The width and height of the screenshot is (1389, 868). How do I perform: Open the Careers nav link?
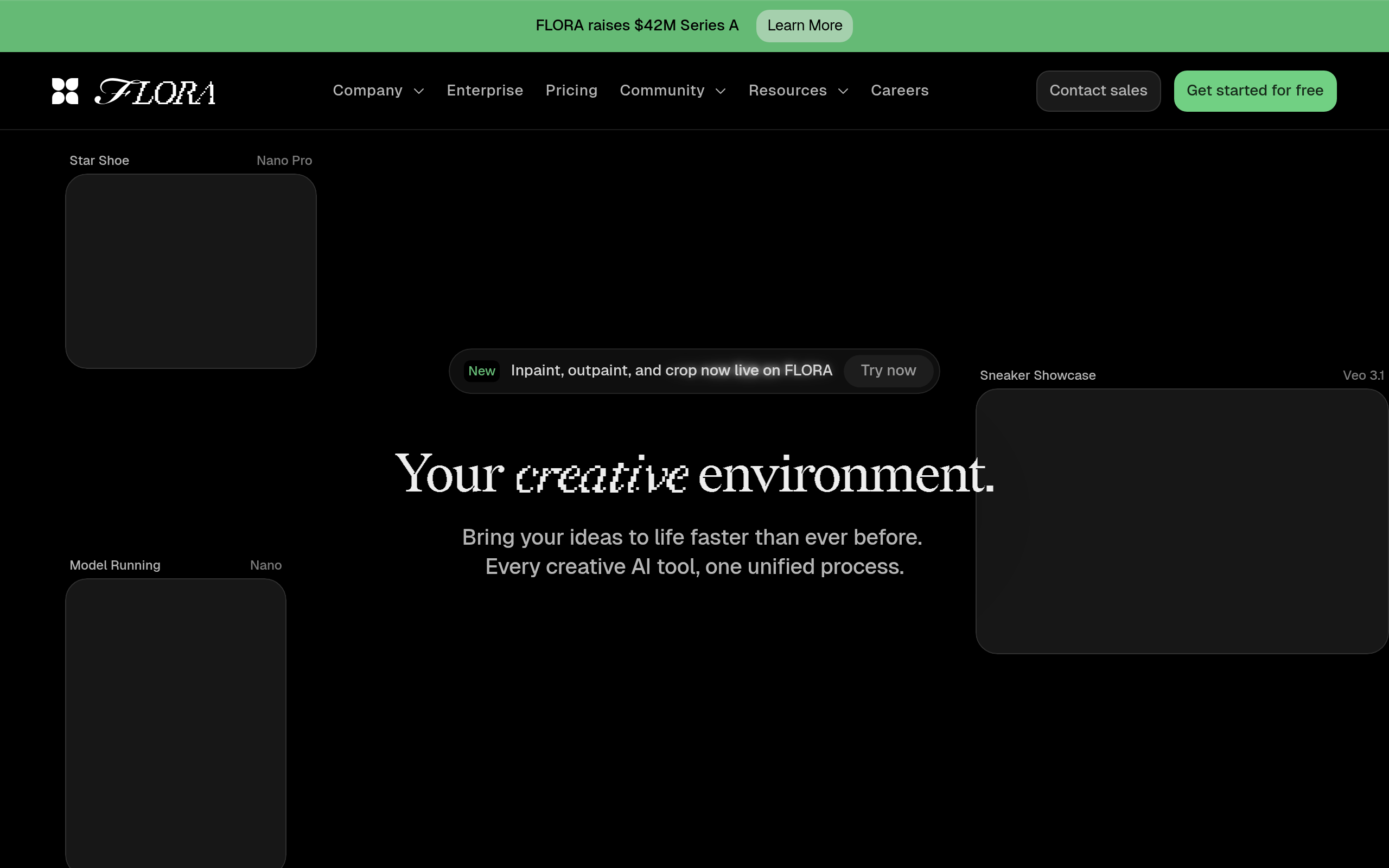pos(900,91)
